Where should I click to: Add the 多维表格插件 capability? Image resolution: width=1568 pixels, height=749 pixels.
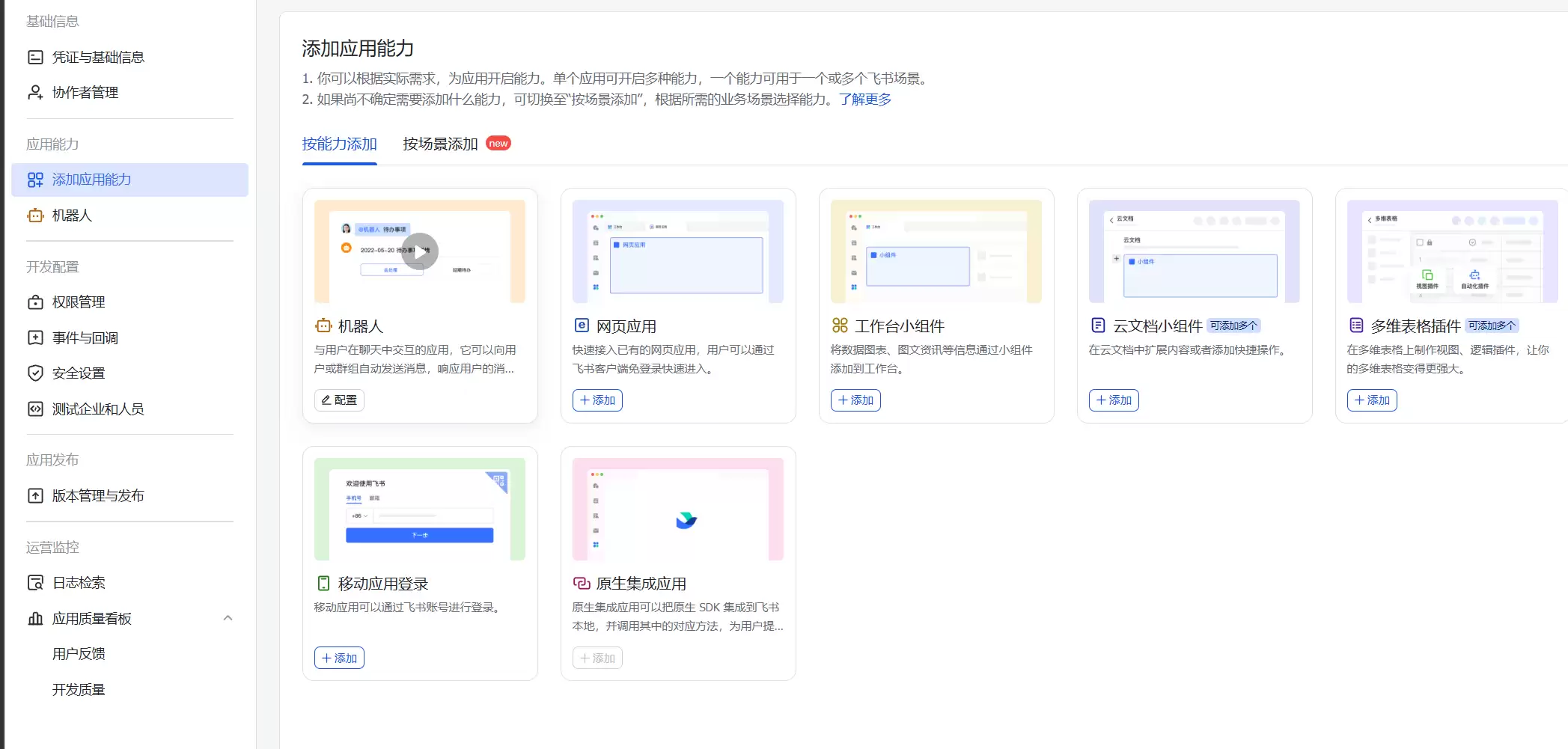(x=1372, y=400)
